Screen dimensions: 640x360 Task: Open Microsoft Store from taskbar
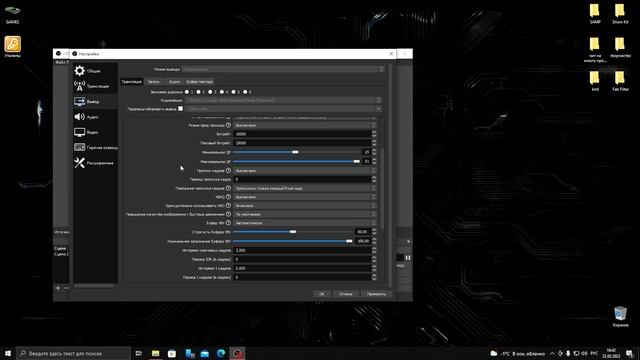172,353
